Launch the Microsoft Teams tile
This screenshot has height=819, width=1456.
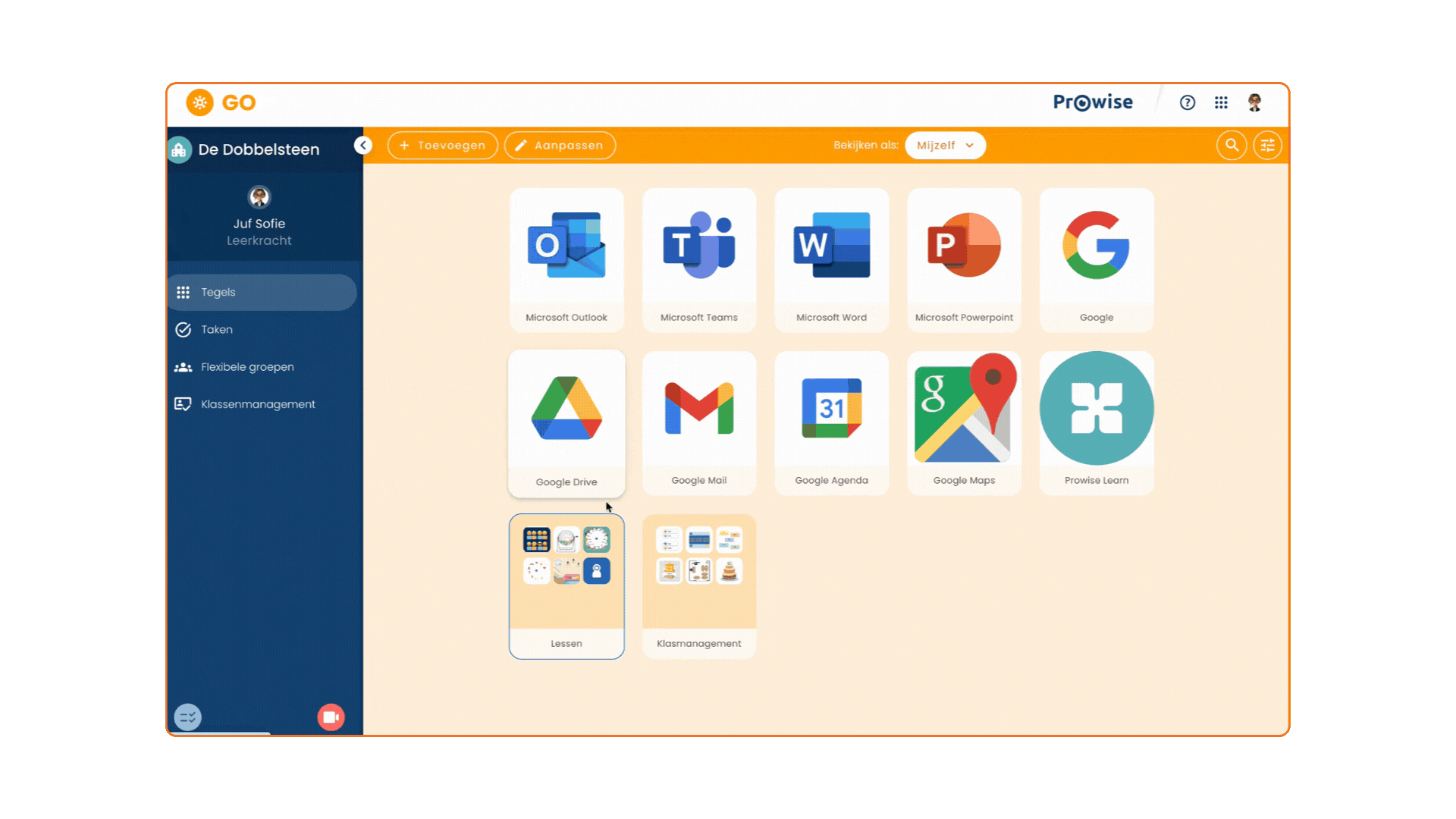coord(698,260)
